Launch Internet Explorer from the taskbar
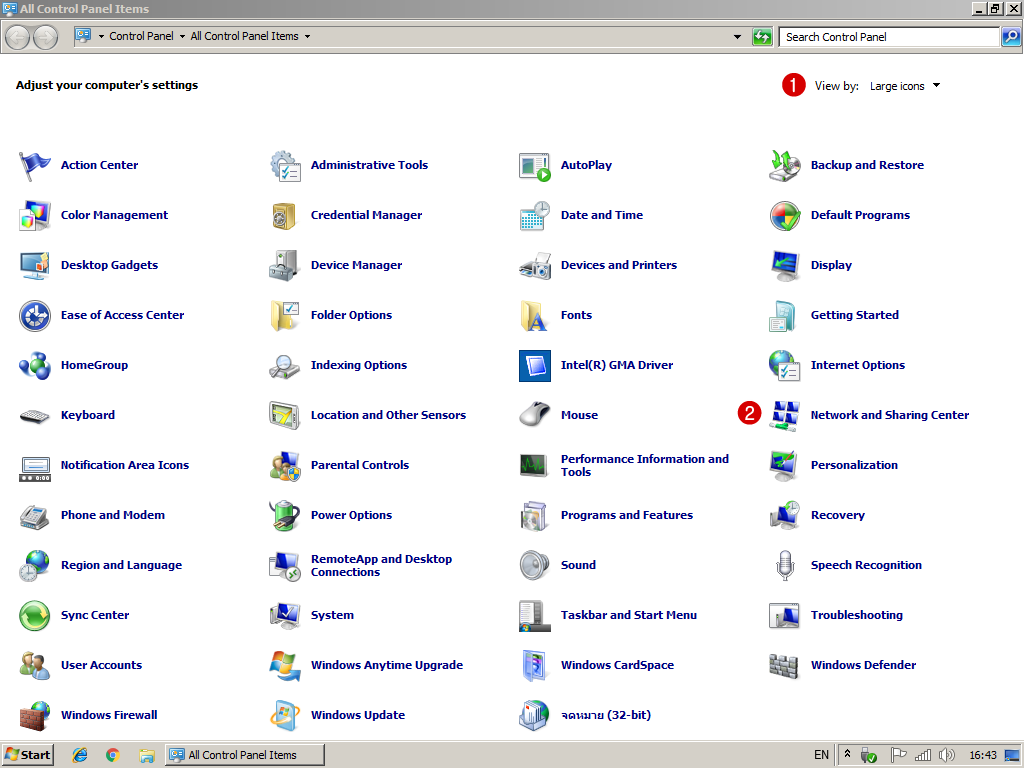Screen dimensions: 1024x768 pyautogui.click(x=80, y=755)
